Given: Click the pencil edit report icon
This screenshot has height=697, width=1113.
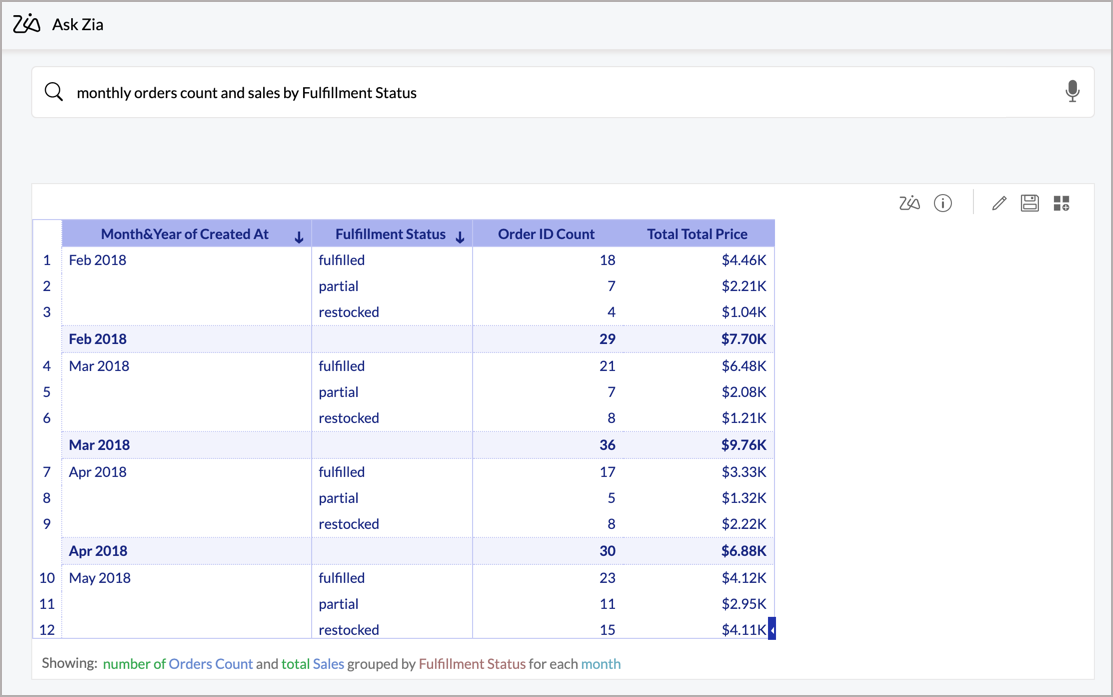Looking at the screenshot, I should coord(998,203).
